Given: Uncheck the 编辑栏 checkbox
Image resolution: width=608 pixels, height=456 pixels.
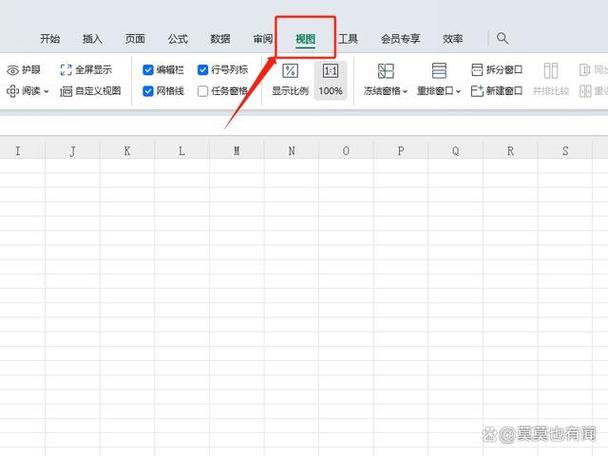Looking at the screenshot, I should [x=148, y=70].
